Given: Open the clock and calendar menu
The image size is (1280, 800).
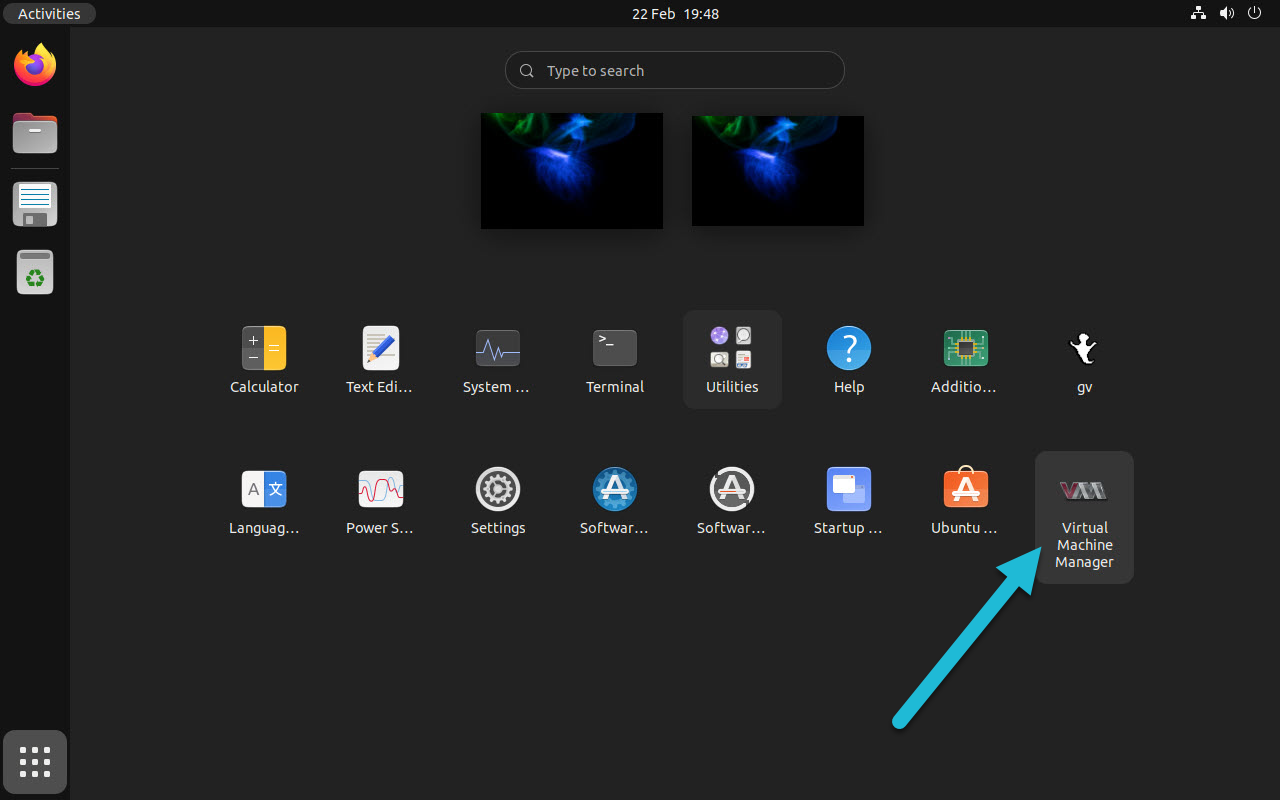Looking at the screenshot, I should click(x=675, y=14).
